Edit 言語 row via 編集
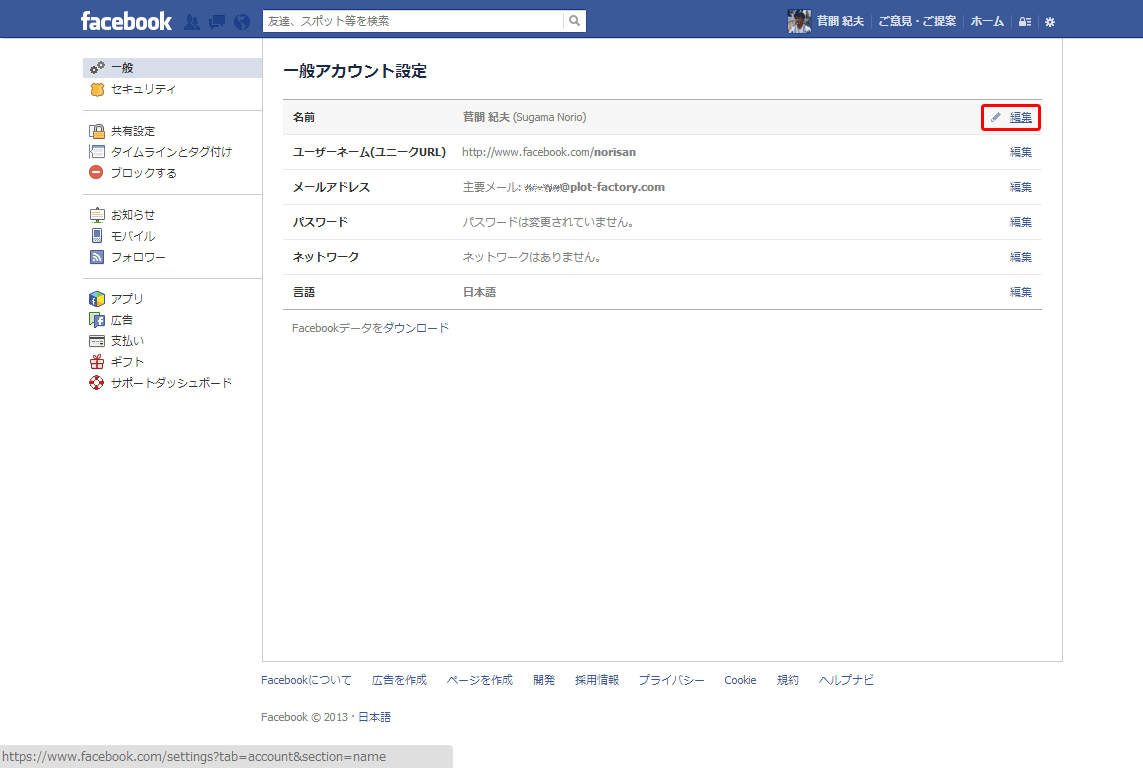Screen dimensions: 1143x768 pyautogui.click(x=1021, y=292)
